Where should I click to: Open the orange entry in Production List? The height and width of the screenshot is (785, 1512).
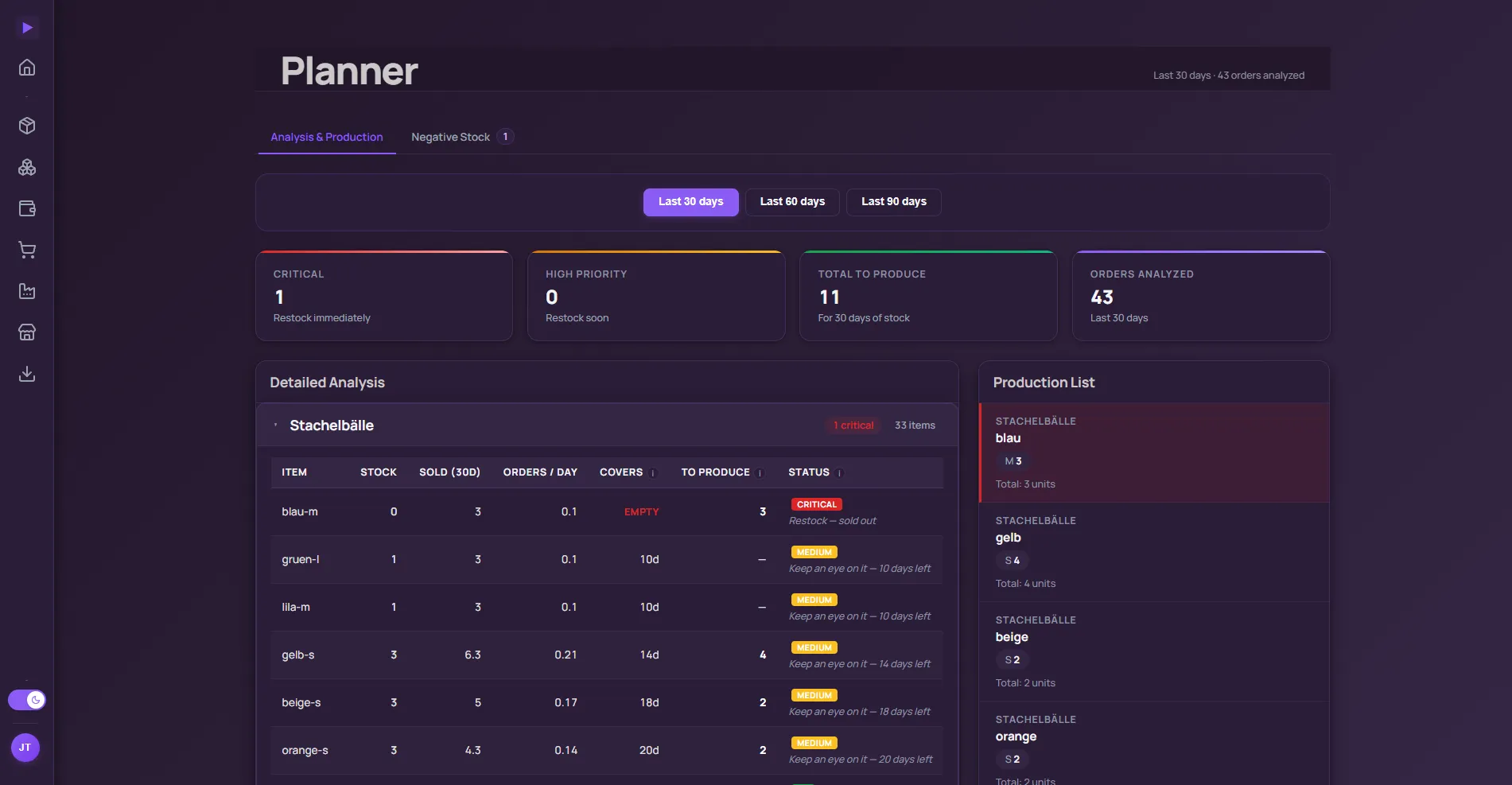pos(1154,744)
